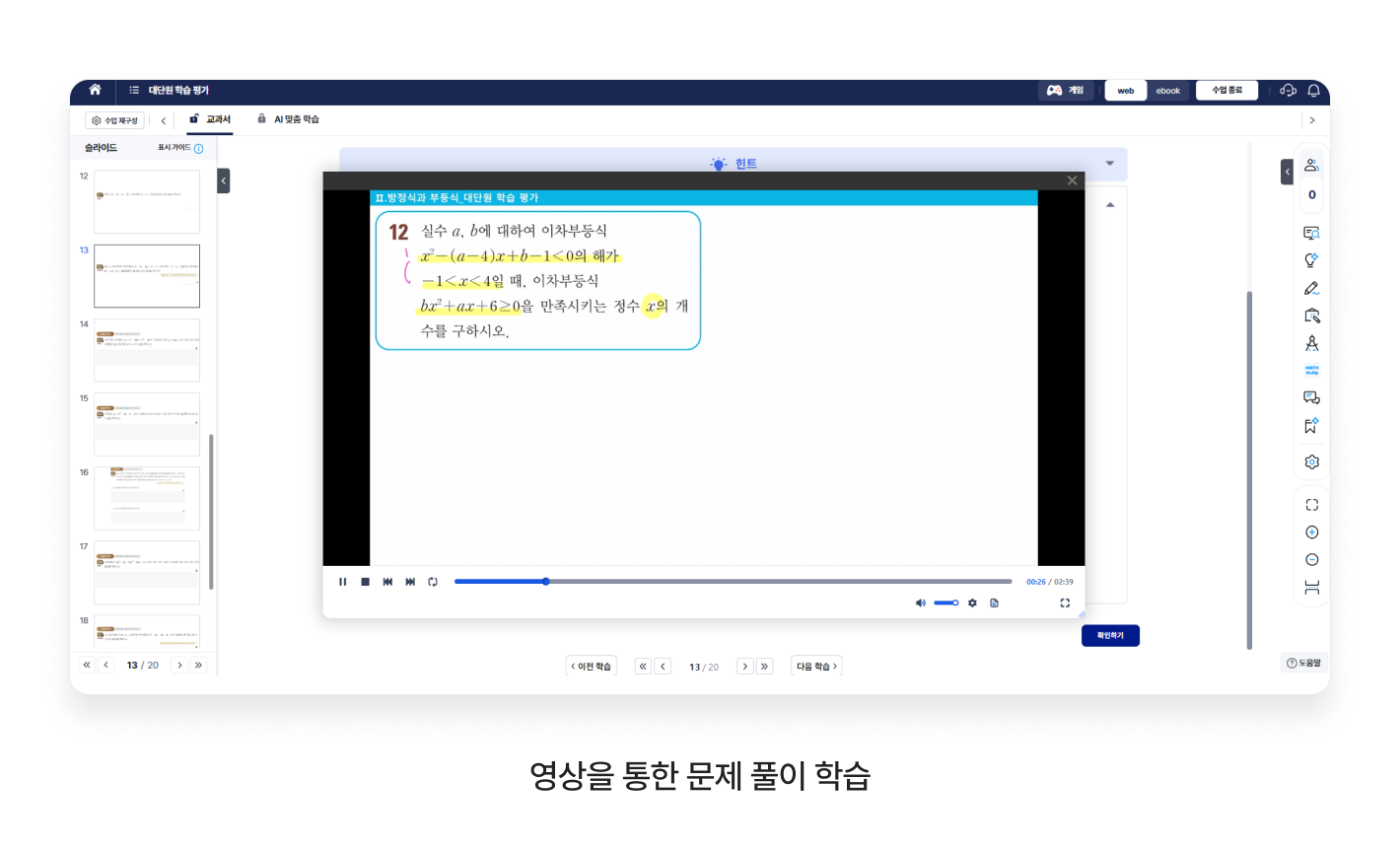Viewport: 1400px width, 851px height.
Task: Go to next slide in slide panel
Action: click(179, 665)
